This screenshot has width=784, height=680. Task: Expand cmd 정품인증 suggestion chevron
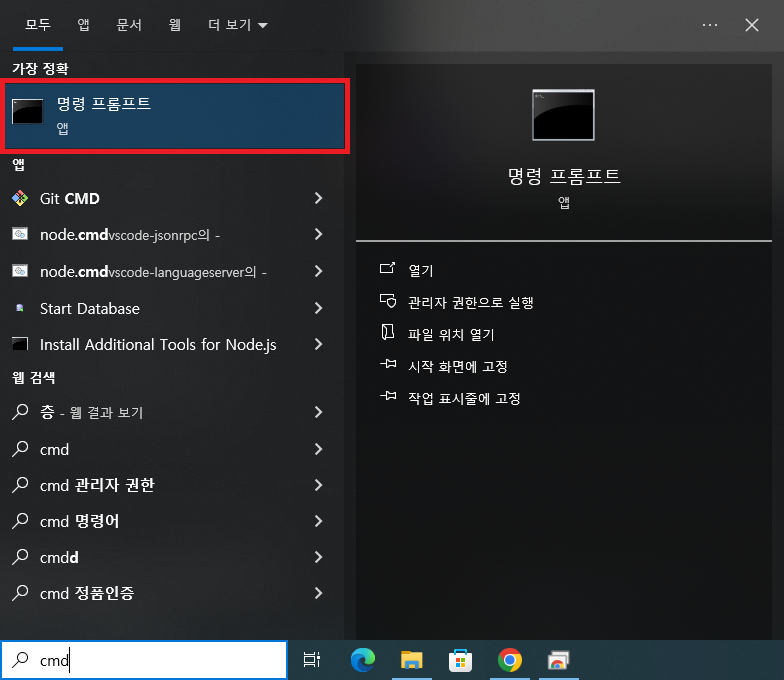tap(318, 593)
